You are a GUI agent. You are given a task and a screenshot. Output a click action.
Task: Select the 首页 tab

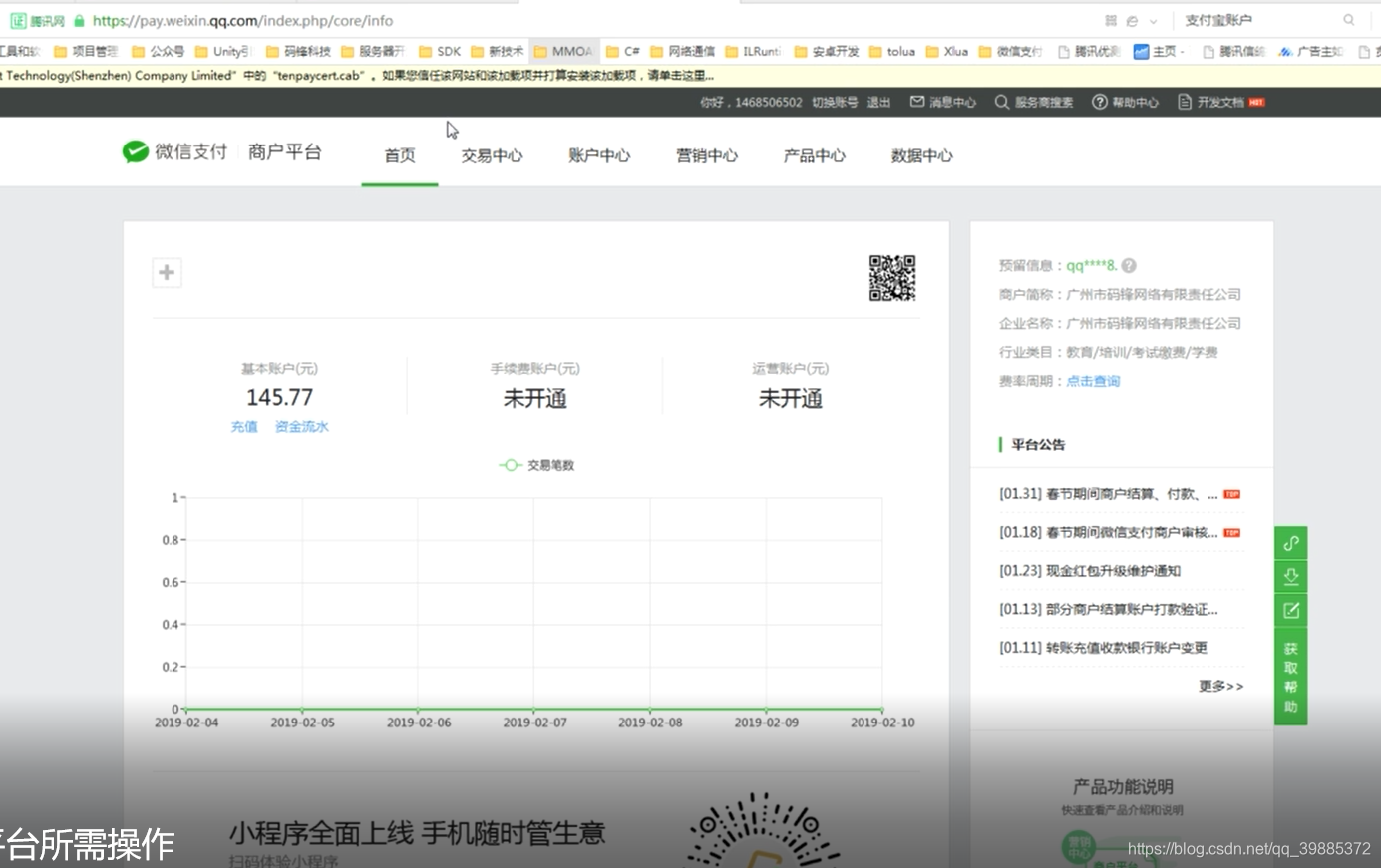400,155
